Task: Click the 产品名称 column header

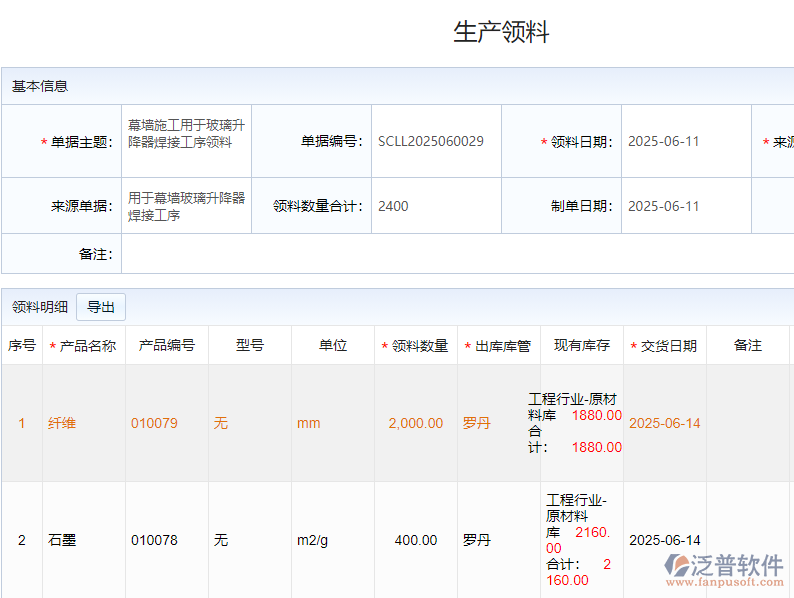Action: point(87,346)
